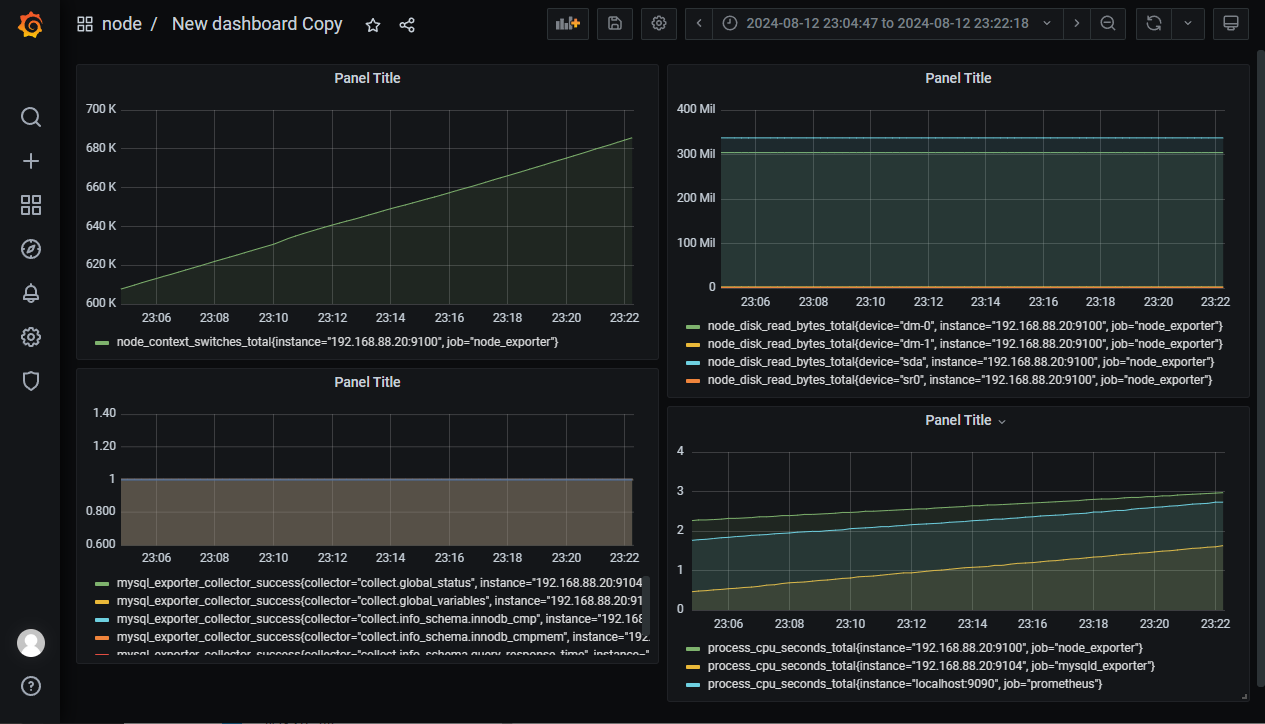This screenshot has height=724, width=1265.
Task: Open the Server Admin shield icon
Action: [x=31, y=381]
